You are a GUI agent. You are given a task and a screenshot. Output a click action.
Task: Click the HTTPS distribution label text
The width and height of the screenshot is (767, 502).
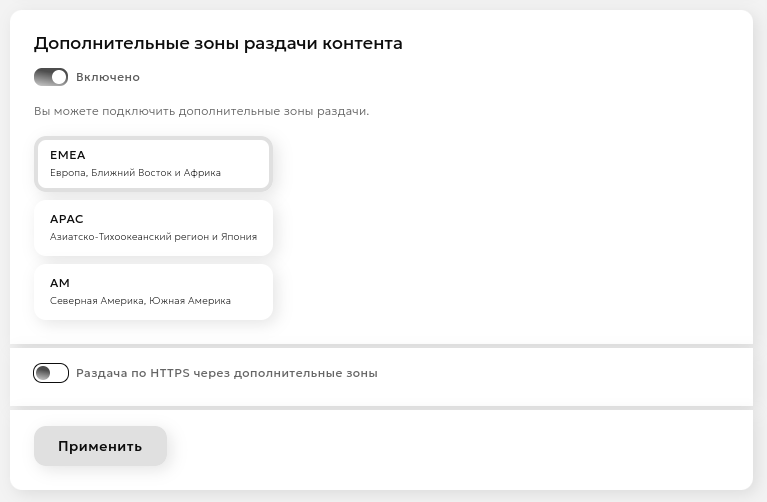(x=227, y=373)
